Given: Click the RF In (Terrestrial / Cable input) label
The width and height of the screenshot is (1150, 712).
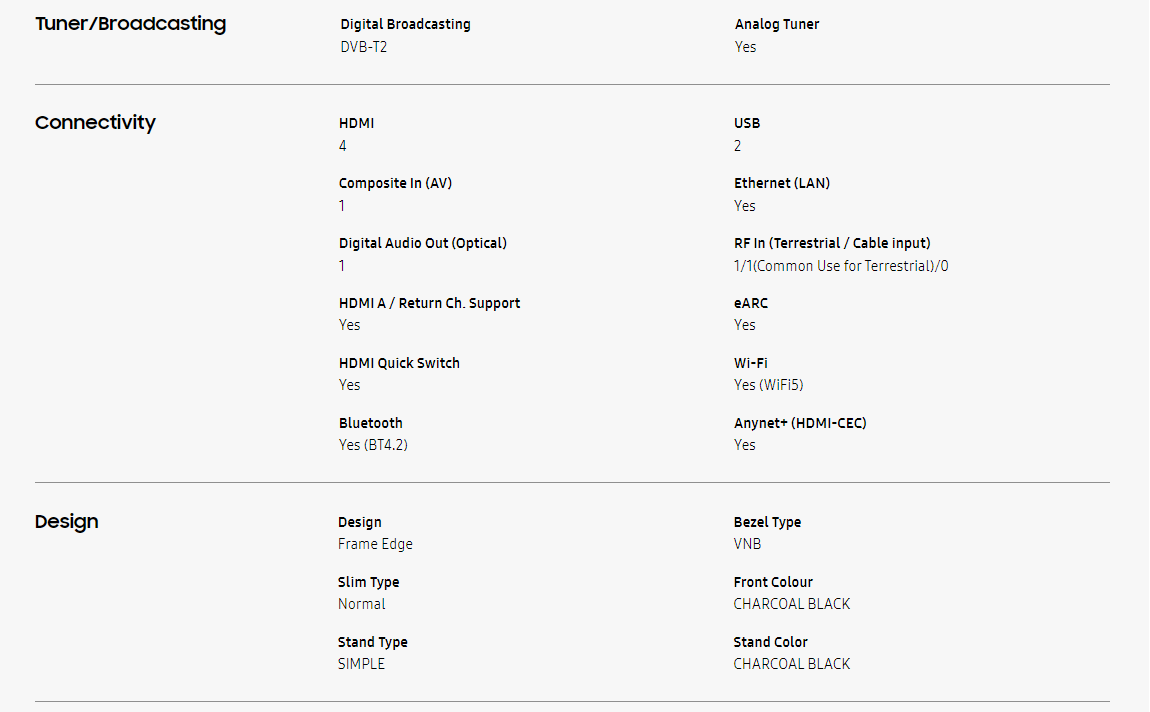Looking at the screenshot, I should click(x=832, y=243).
